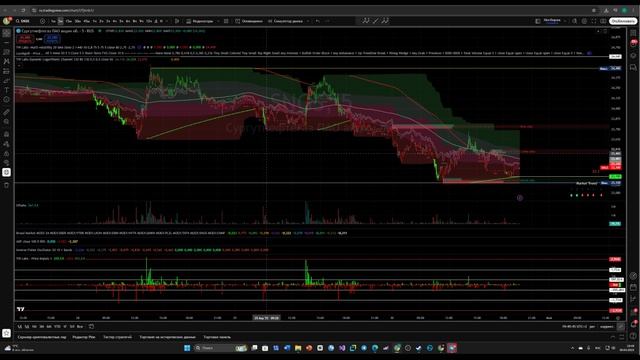Toggle hide all drawings eye icon
Image resolution: width=640 pixels, height=360 pixels.
point(7,163)
